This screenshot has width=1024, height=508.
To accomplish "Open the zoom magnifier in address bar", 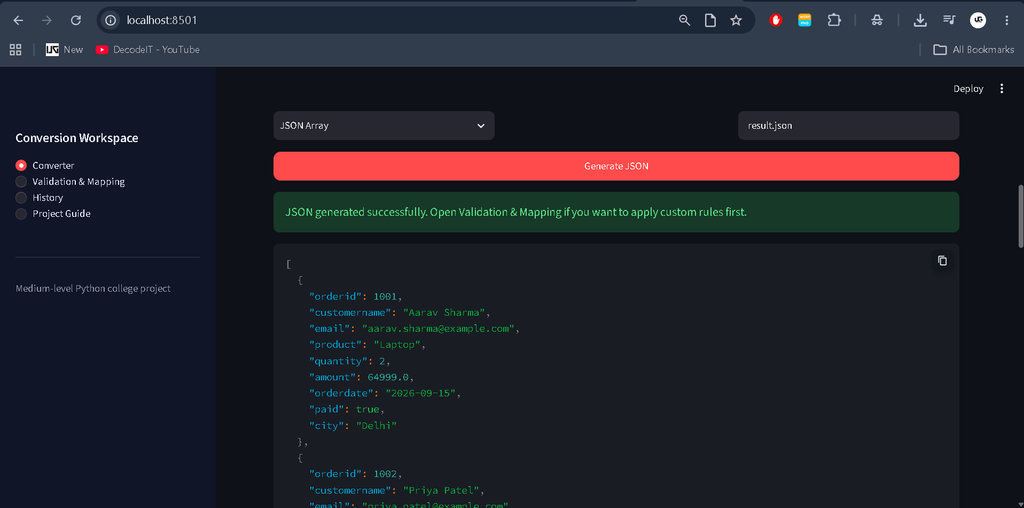I will (684, 20).
